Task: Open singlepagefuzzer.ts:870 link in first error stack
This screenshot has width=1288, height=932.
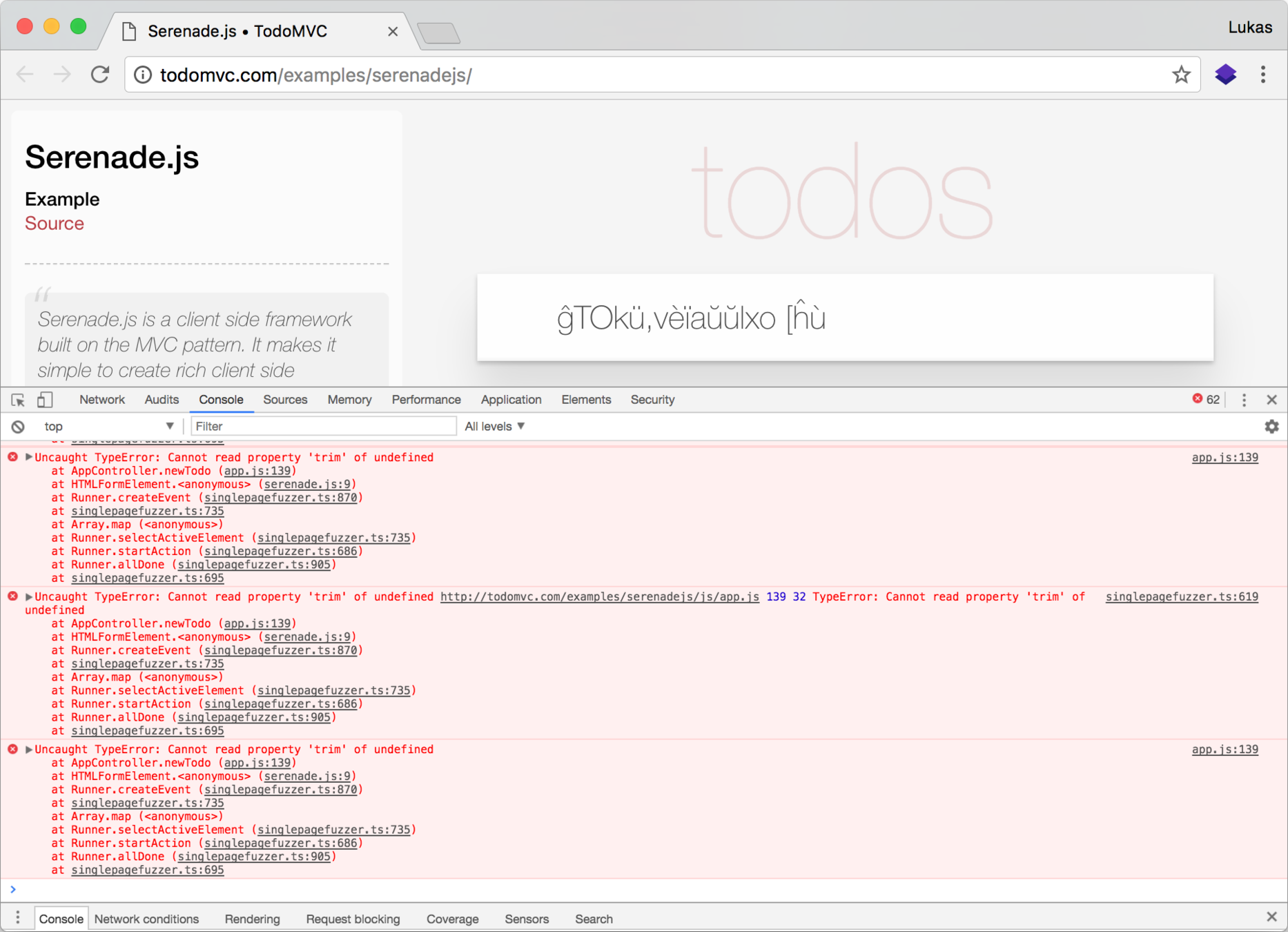Action: pos(281,498)
